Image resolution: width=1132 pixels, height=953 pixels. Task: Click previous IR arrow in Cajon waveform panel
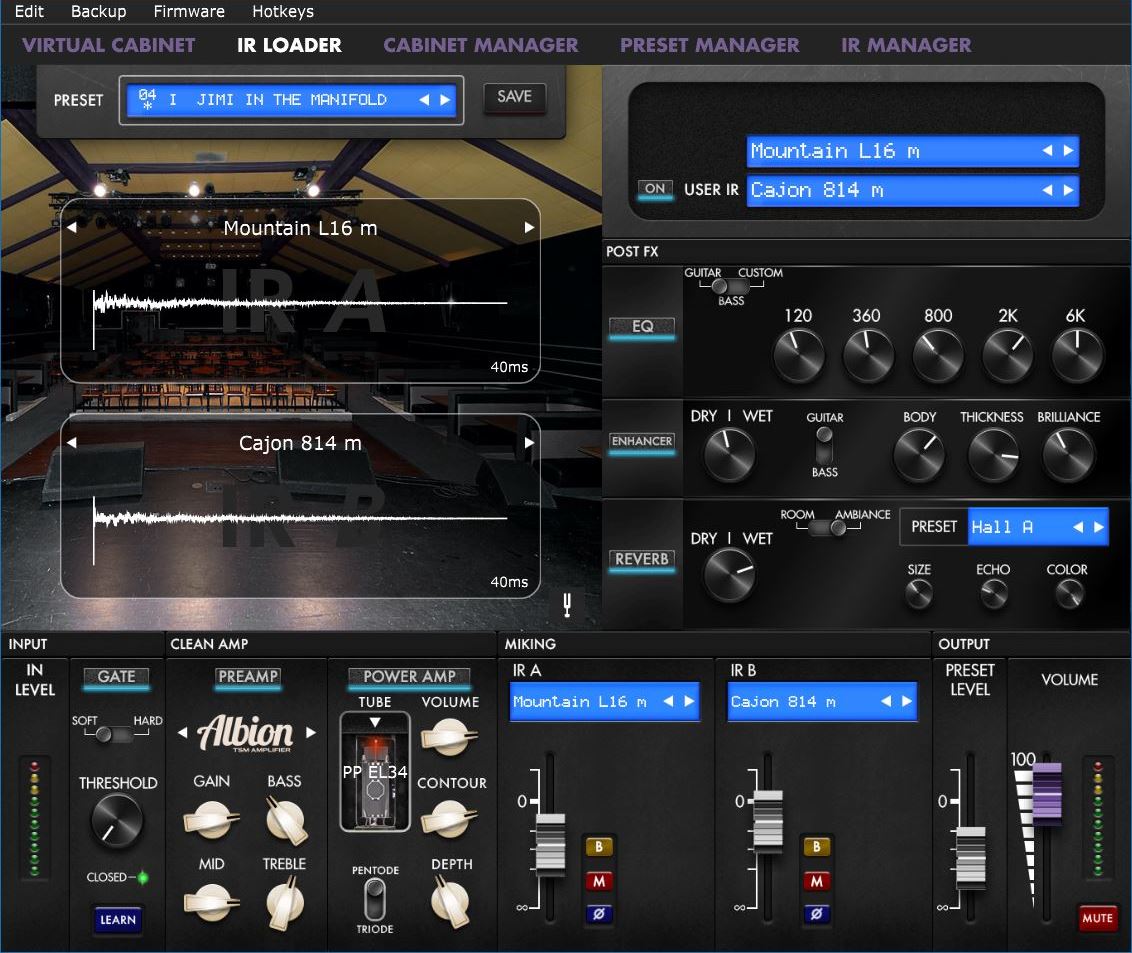72,443
